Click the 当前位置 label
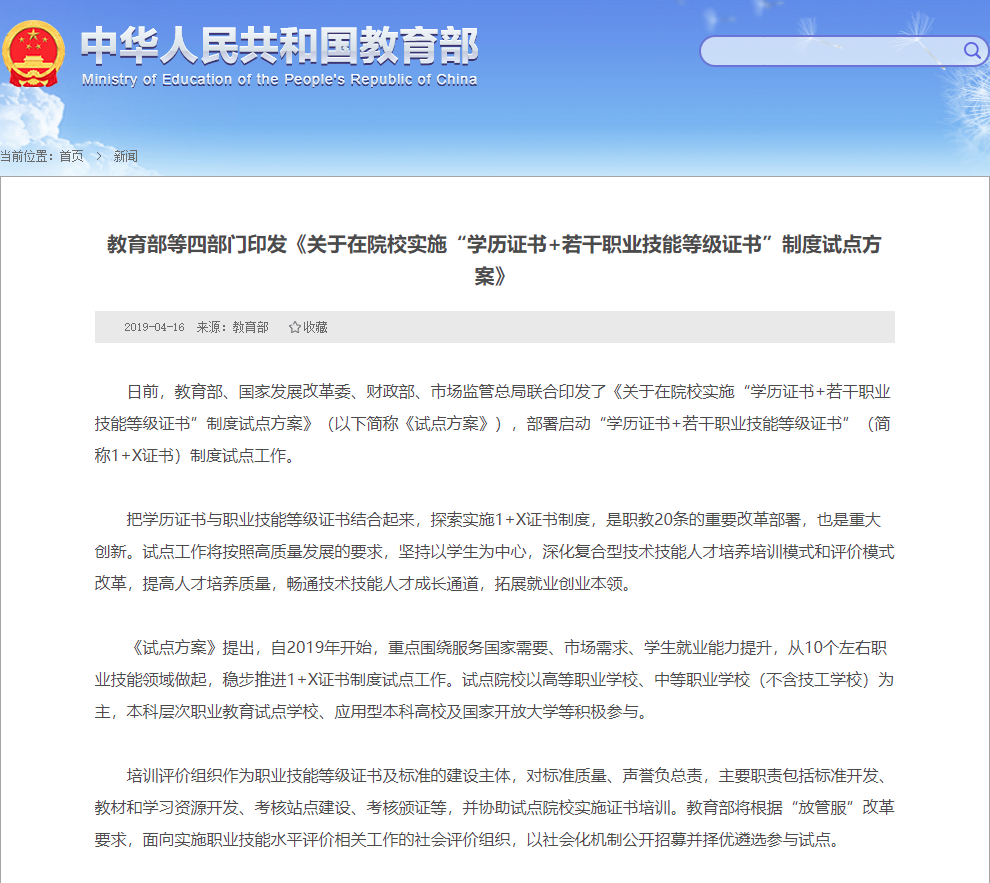The image size is (990, 883). tap(27, 156)
